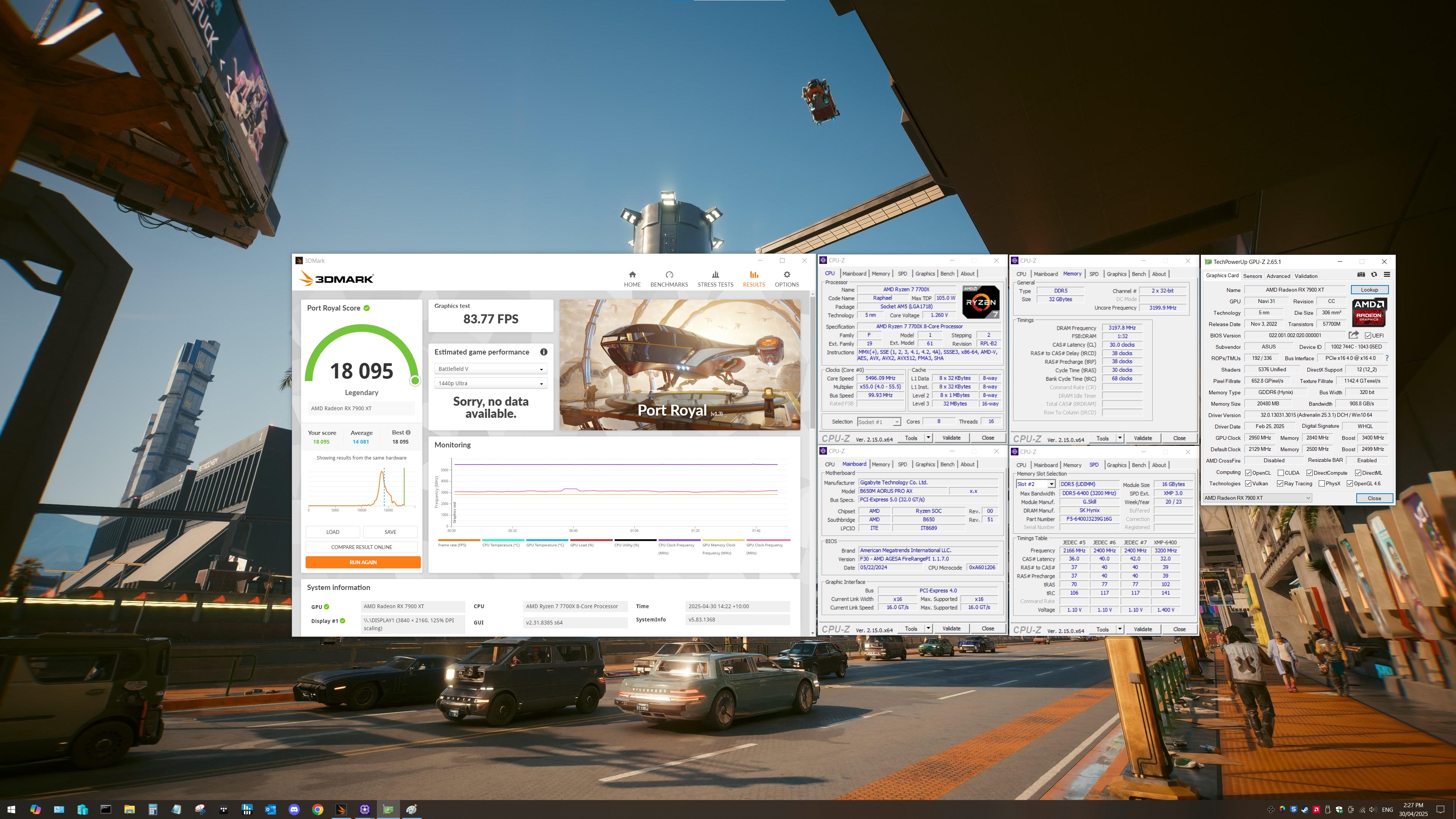Open the 3DMark Benchmarks section
This screenshot has height=819, width=1456.
[669, 279]
